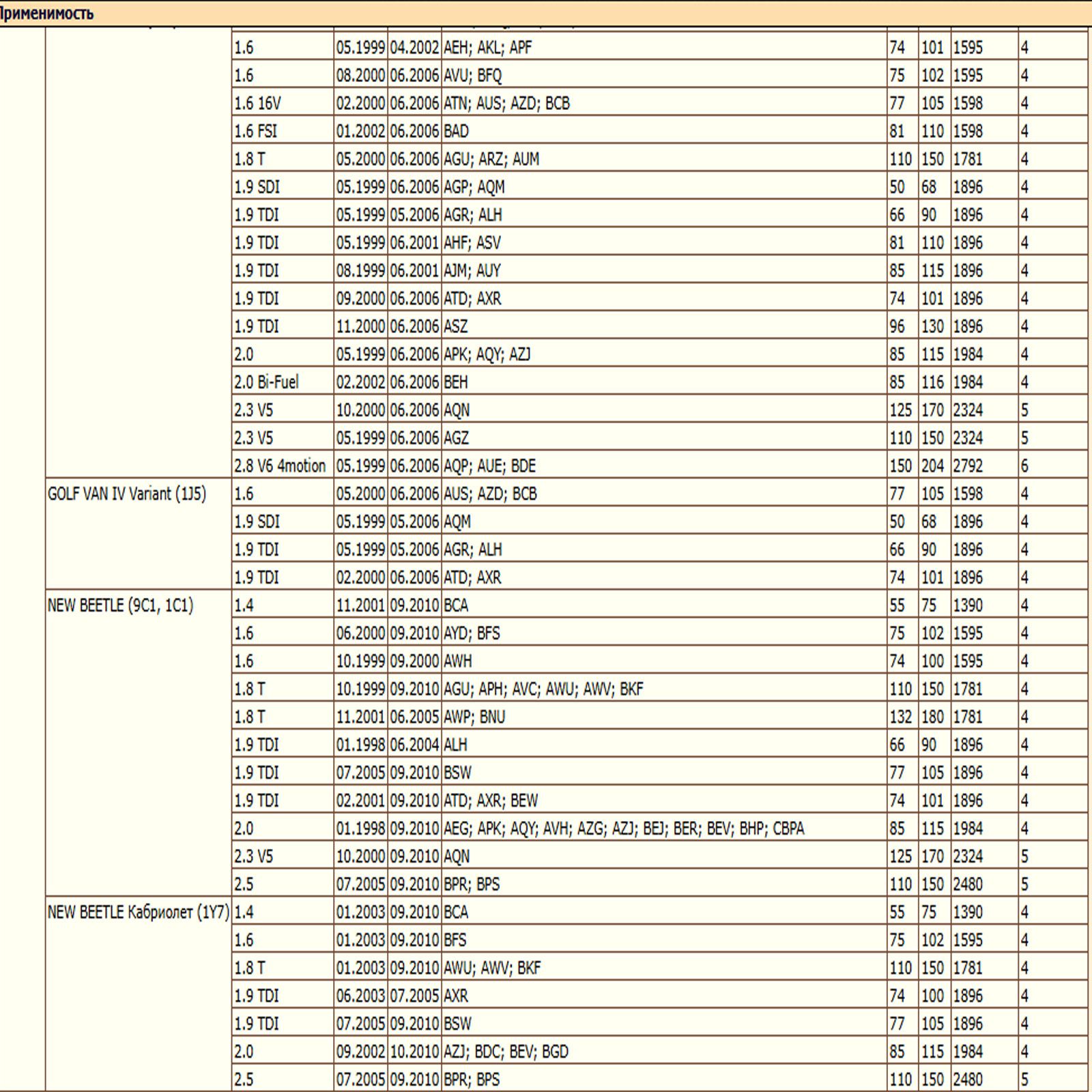Click the end date 06.2004
1092x1092 pixels.
pyautogui.click(x=414, y=745)
